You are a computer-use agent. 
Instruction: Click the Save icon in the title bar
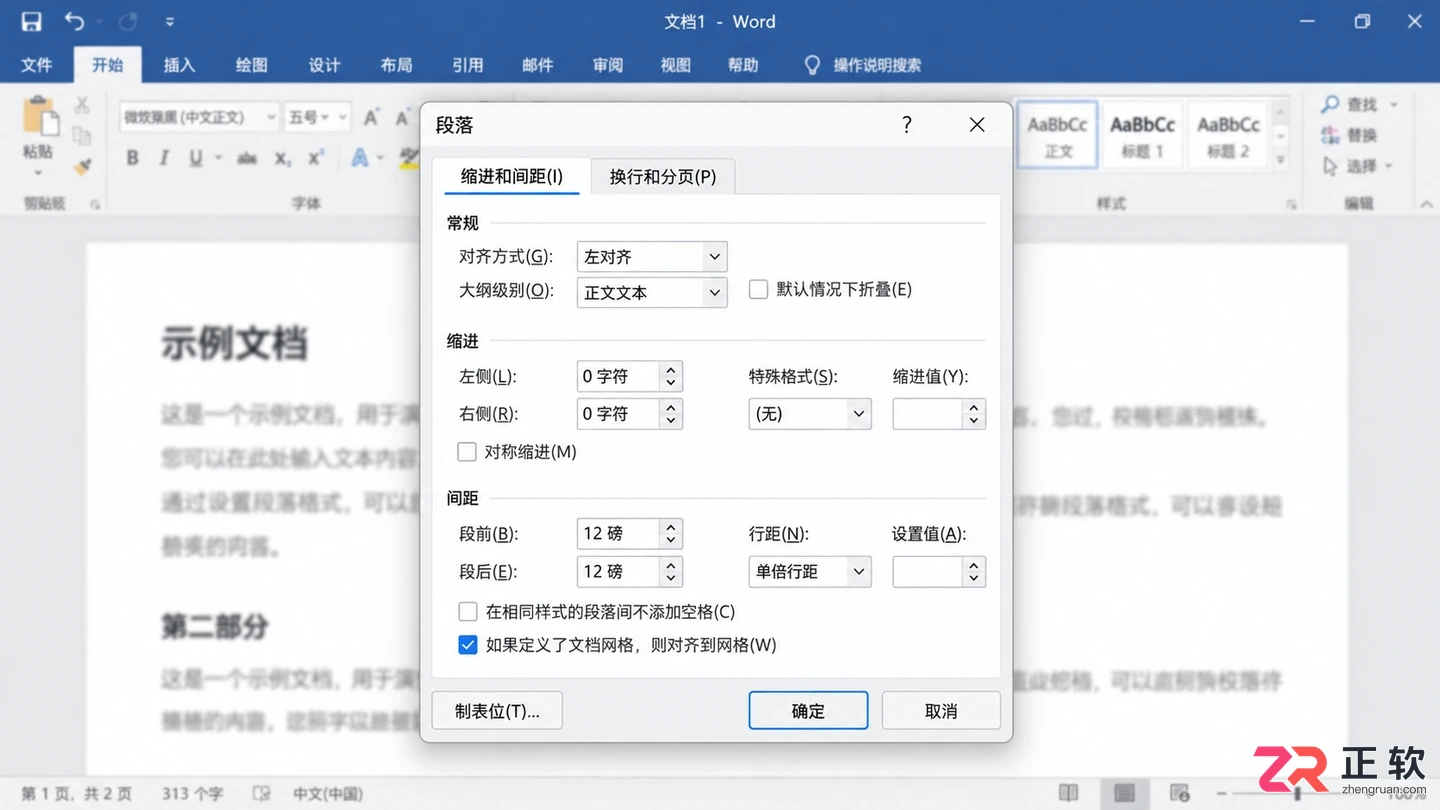coord(31,21)
